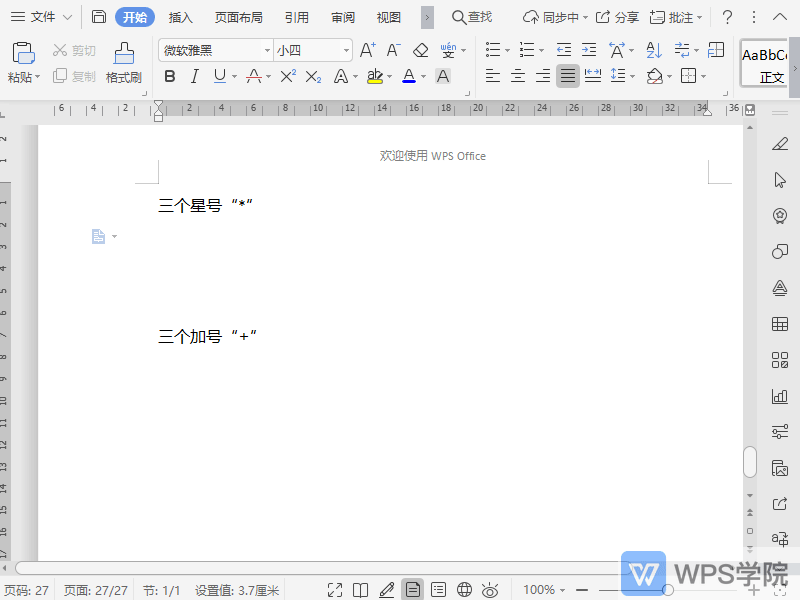Toggle outline view in status bar
The width and height of the screenshot is (800, 600).
(438, 590)
